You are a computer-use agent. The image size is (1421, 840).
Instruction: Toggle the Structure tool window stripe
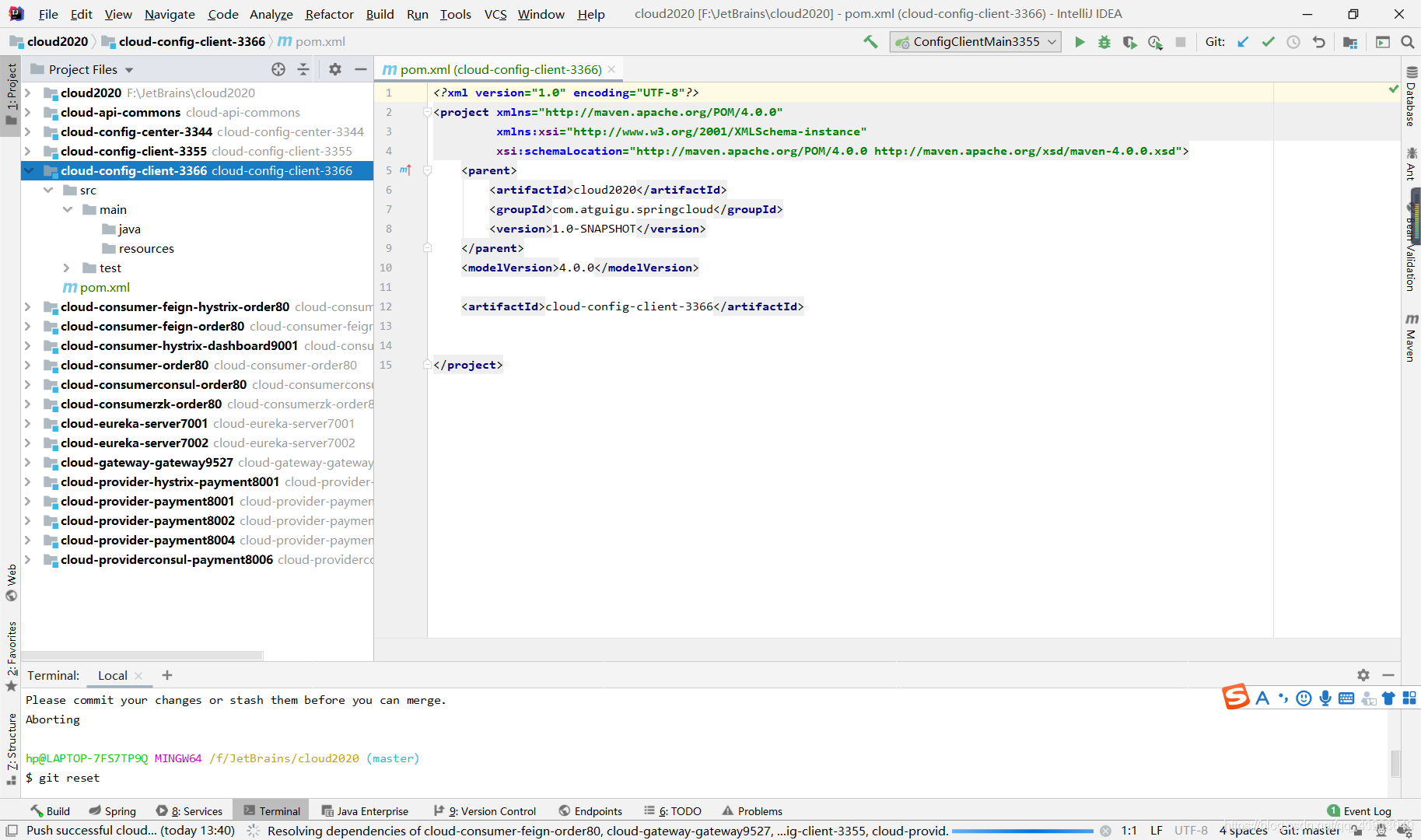tap(11, 749)
